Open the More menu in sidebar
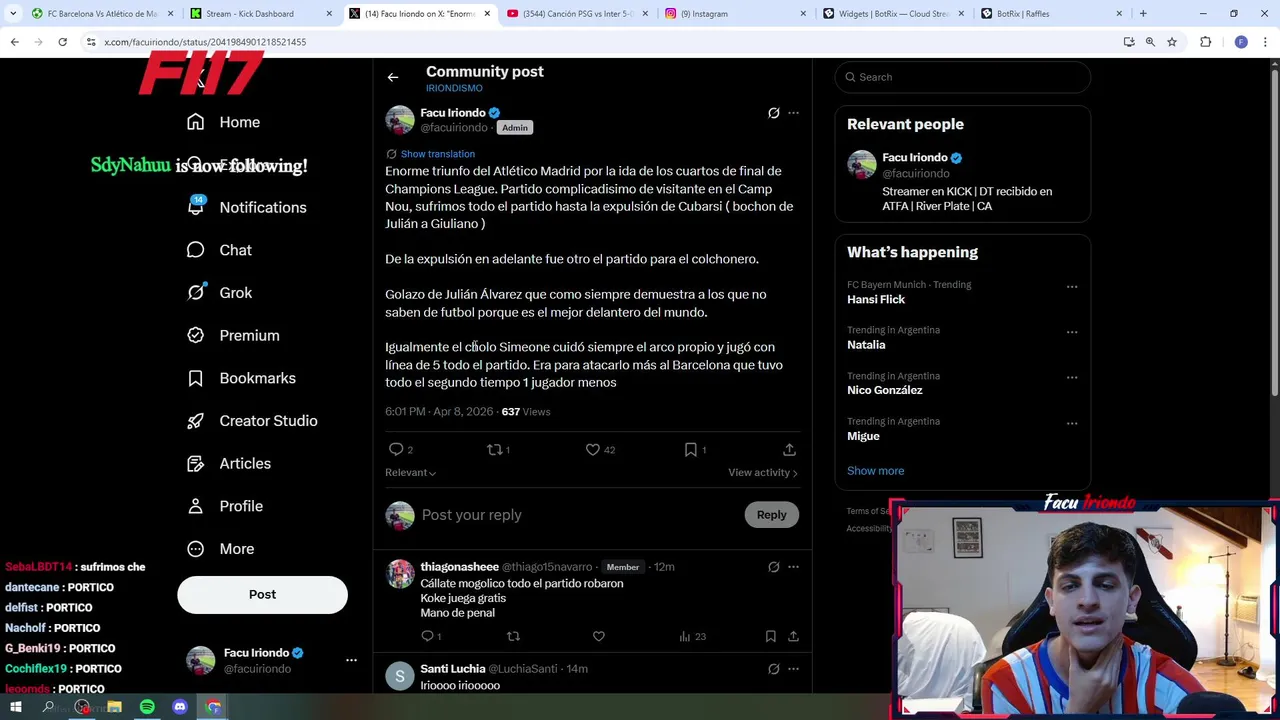This screenshot has width=1280, height=720. 221,549
